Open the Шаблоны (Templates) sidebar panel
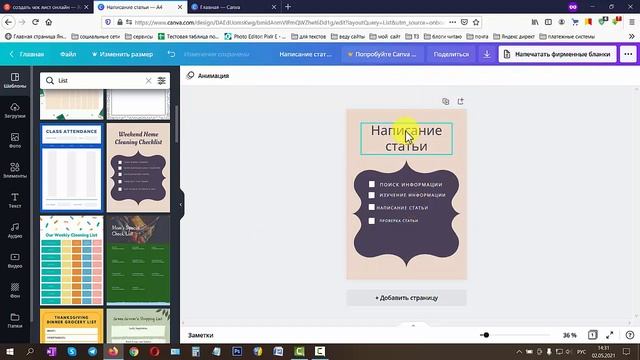Viewport: 640px width, 360px height. (15, 80)
